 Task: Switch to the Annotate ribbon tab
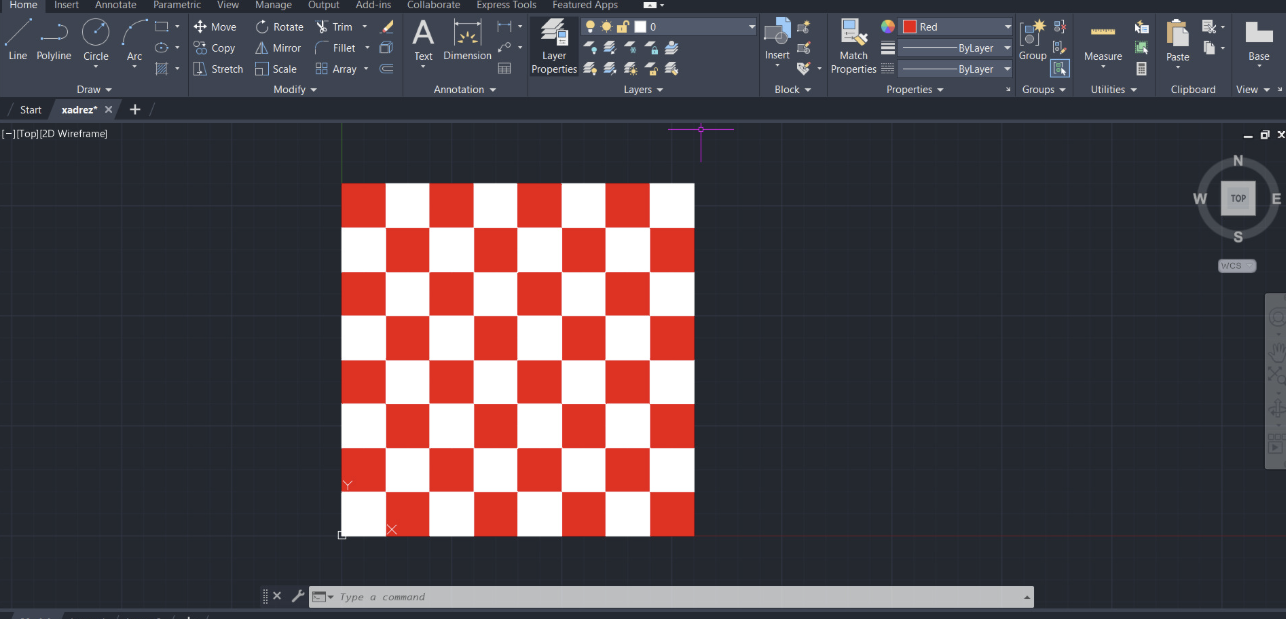[115, 5]
